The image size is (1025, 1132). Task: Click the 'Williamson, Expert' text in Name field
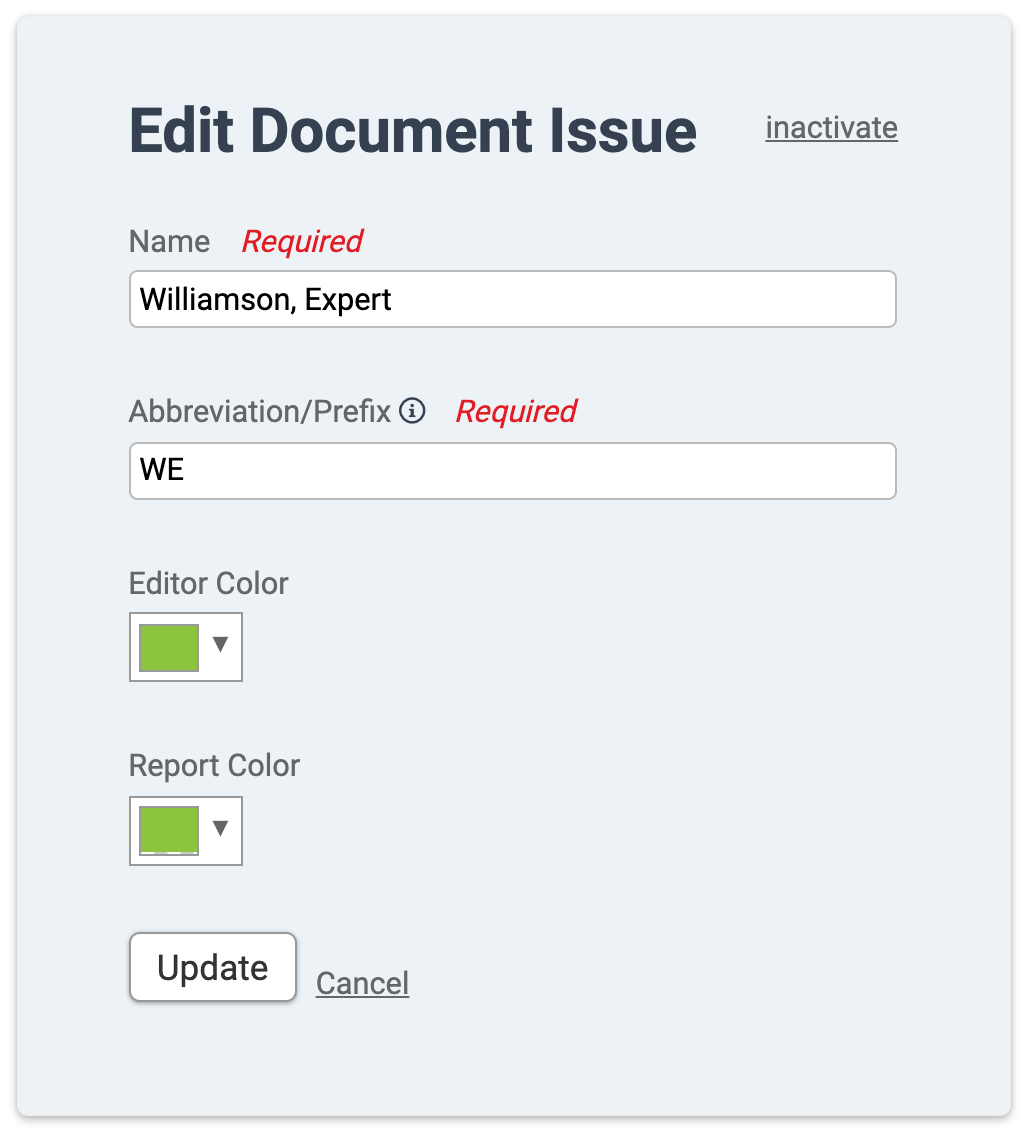click(266, 300)
